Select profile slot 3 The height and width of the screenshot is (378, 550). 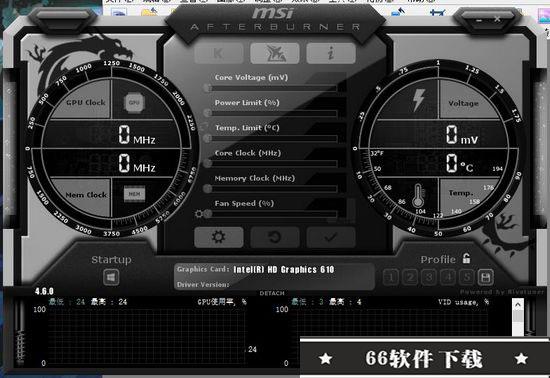[429, 278]
